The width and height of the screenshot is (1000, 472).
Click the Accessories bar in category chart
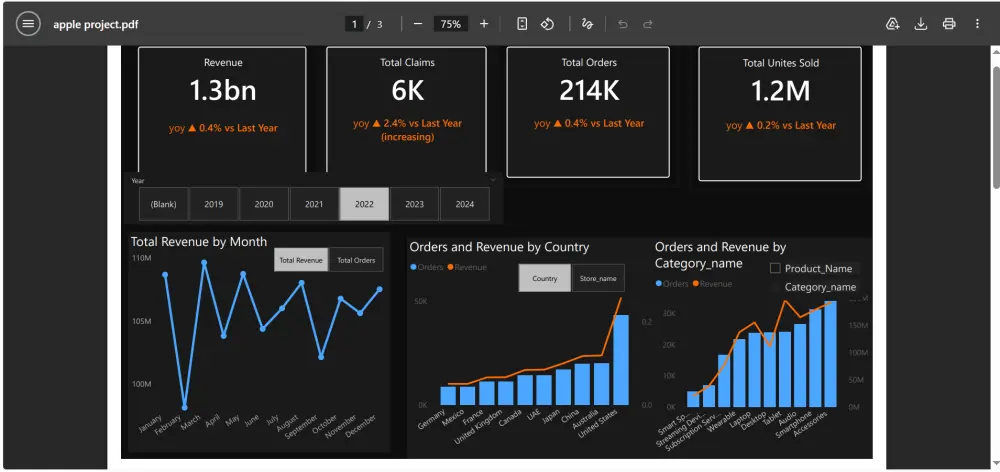pos(830,354)
